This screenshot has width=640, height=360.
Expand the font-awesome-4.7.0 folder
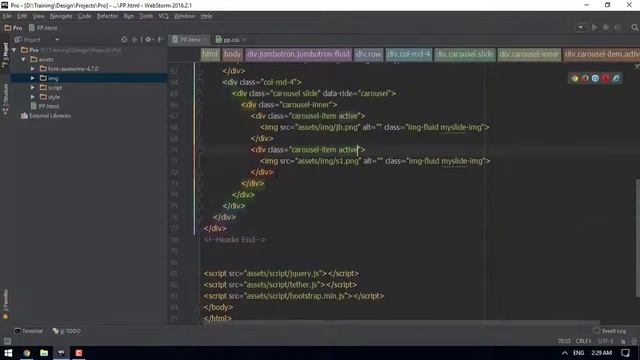pyautogui.click(x=33, y=69)
